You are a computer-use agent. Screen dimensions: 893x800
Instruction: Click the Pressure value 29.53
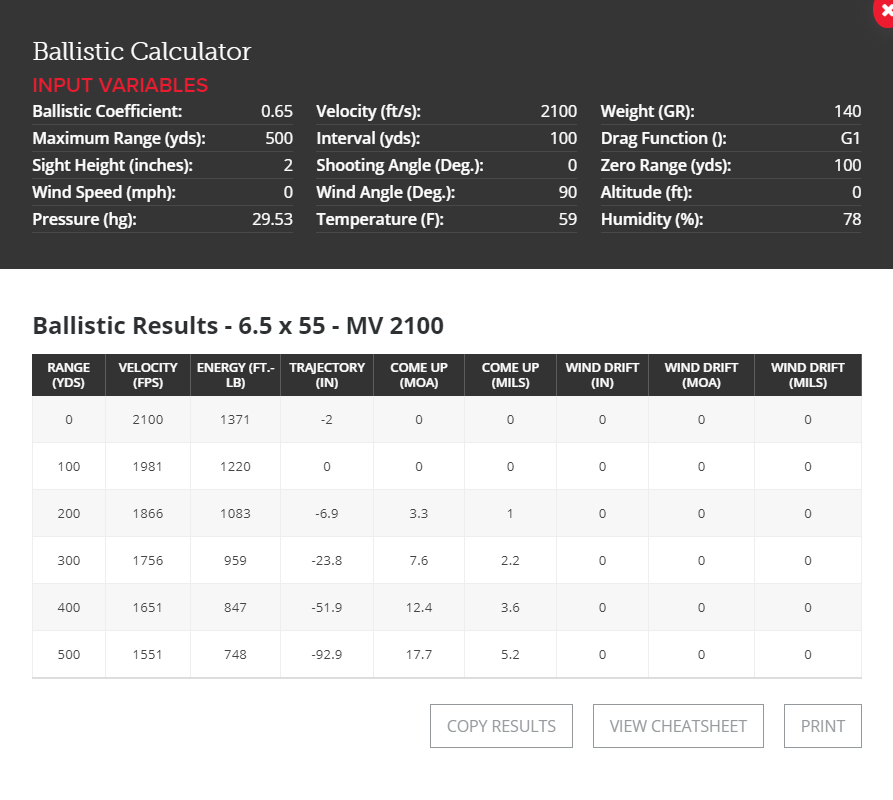272,219
